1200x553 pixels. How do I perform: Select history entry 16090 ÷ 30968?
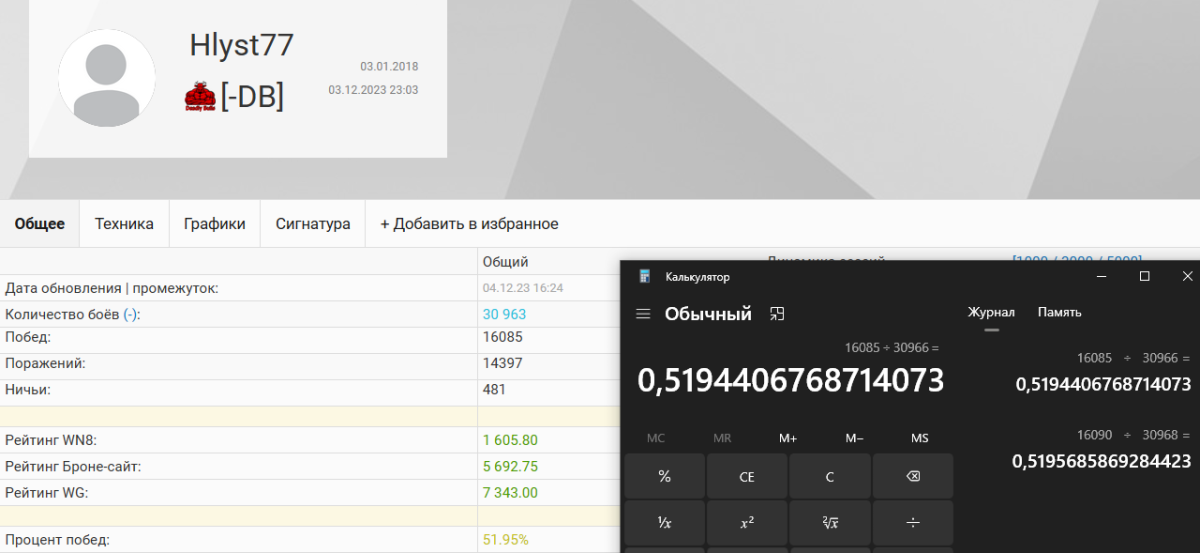[x=1100, y=449]
